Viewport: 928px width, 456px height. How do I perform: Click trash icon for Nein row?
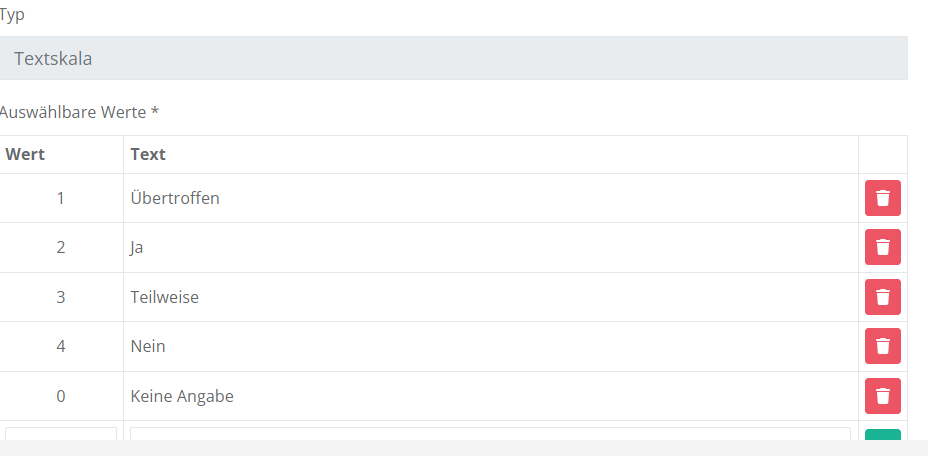(x=882, y=346)
